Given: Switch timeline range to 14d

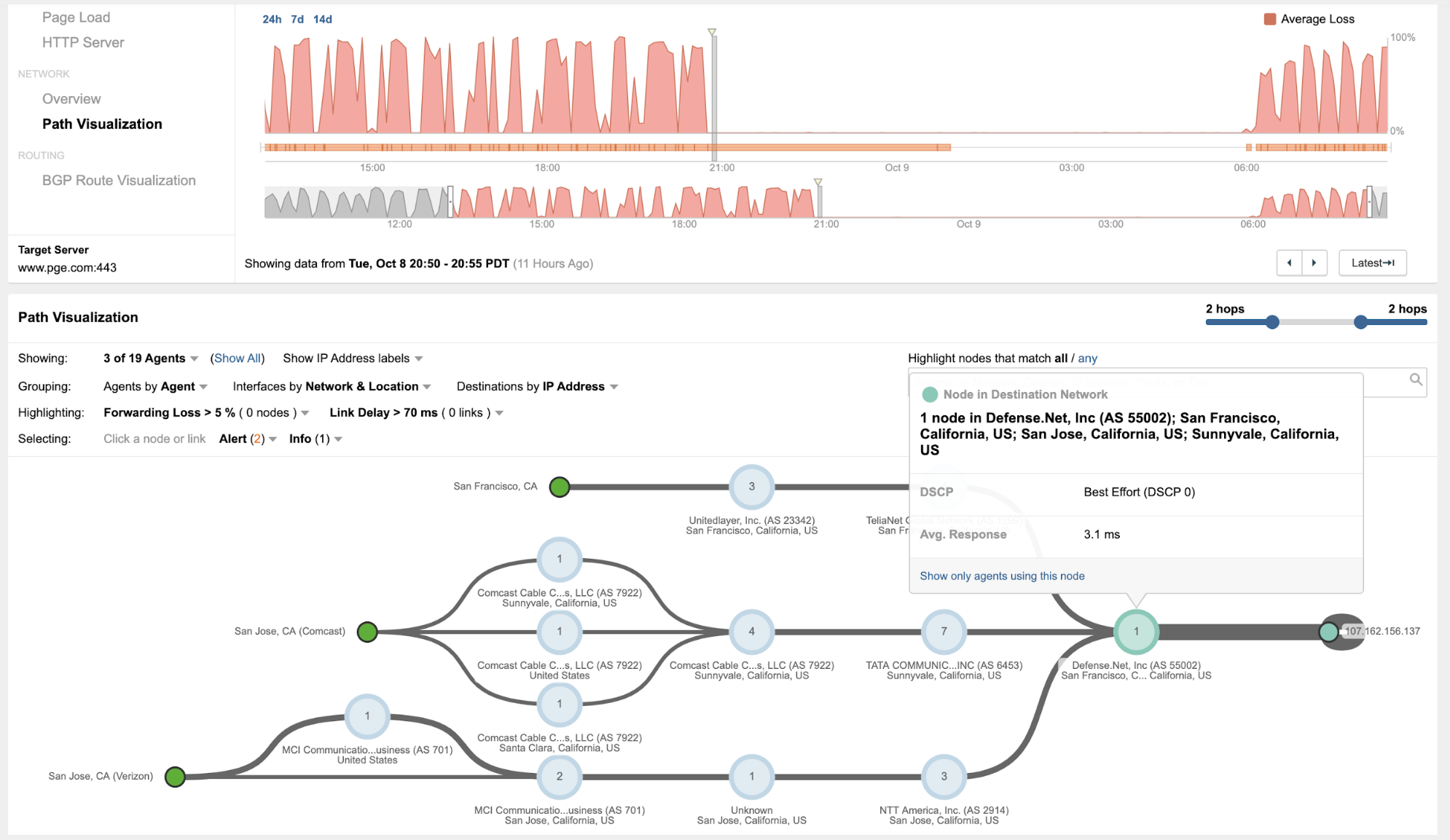Looking at the screenshot, I should point(322,19).
